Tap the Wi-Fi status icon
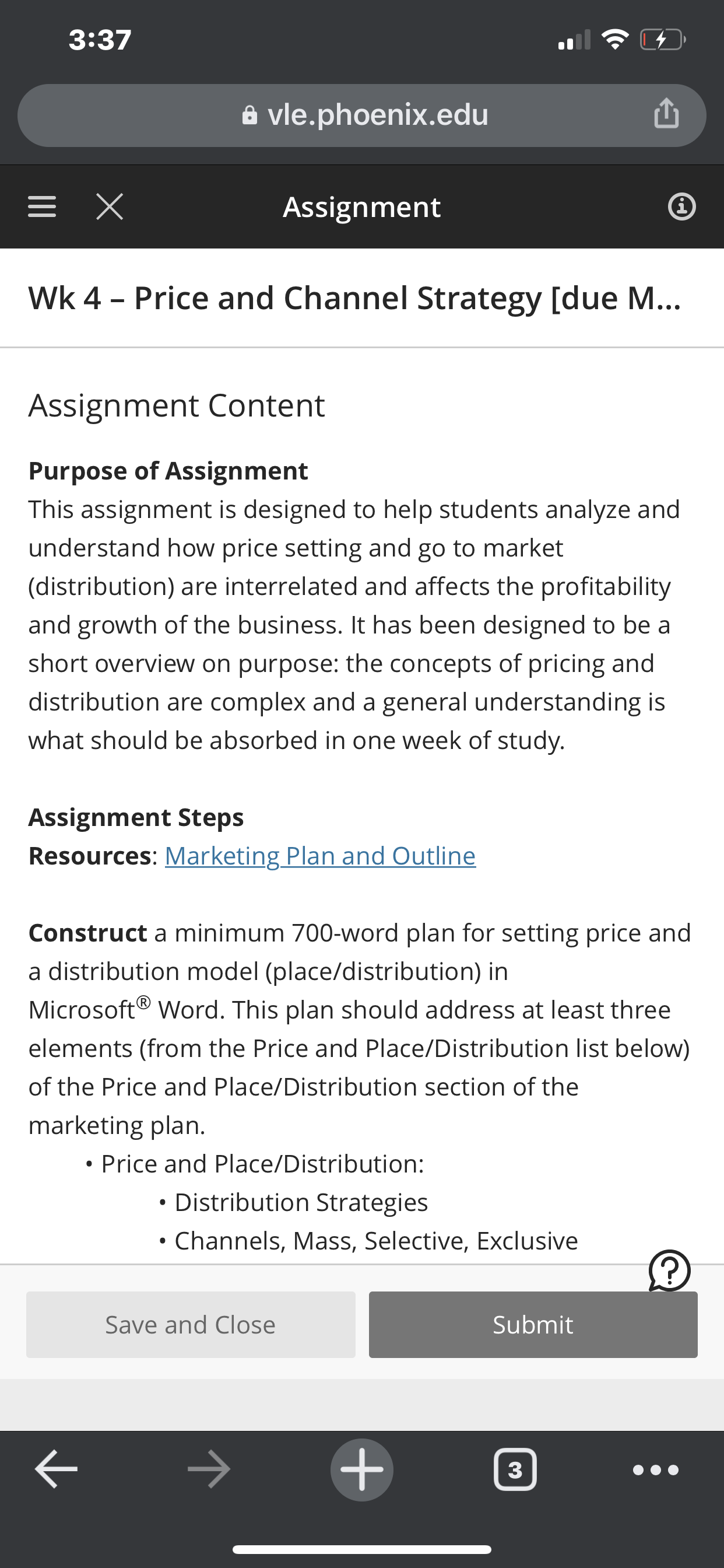The image size is (724, 1568). (x=614, y=40)
